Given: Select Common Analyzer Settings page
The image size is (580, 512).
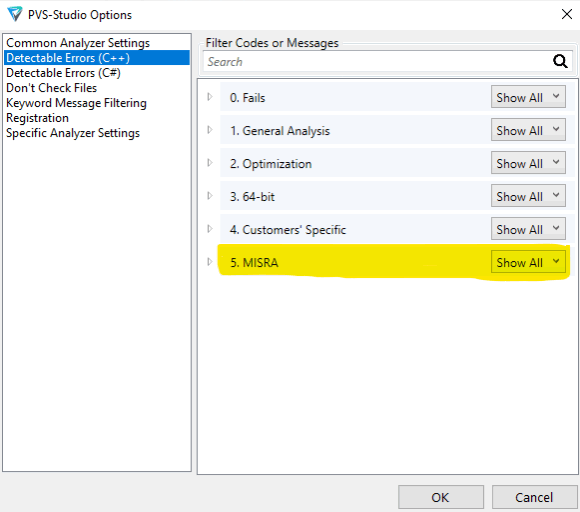Looking at the screenshot, I should point(78,43).
